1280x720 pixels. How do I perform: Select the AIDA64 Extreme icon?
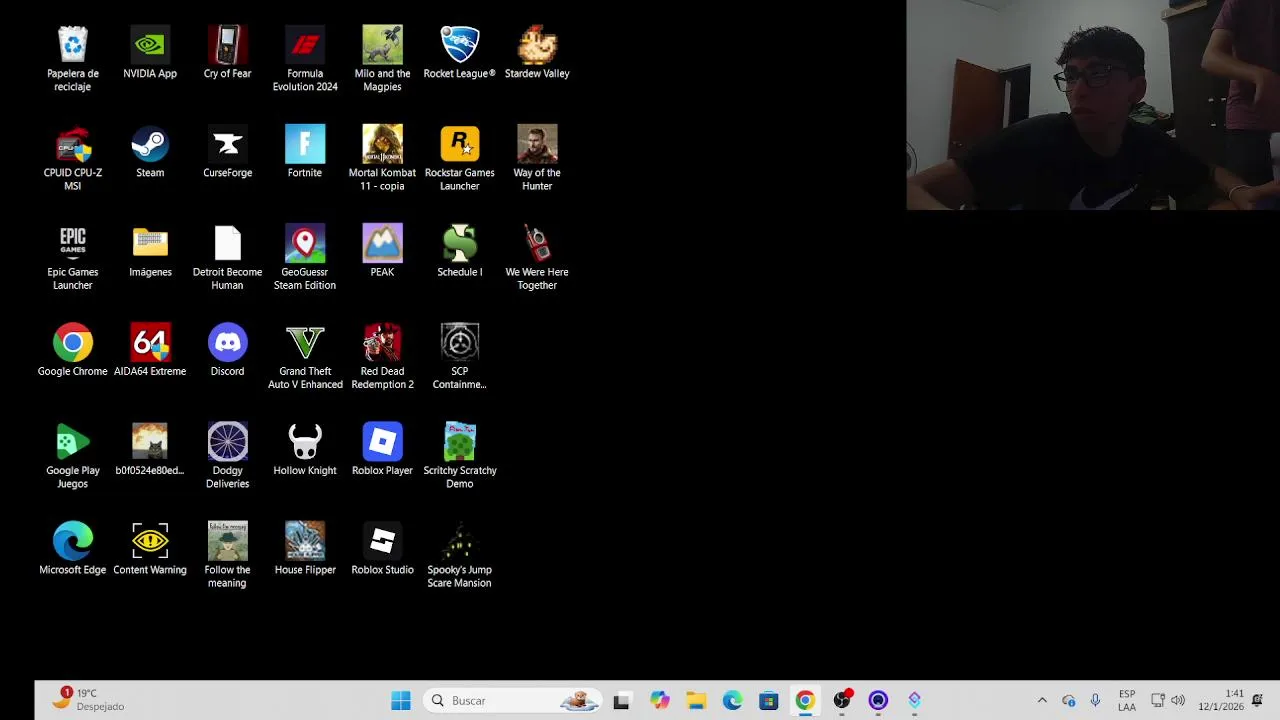click(150, 350)
